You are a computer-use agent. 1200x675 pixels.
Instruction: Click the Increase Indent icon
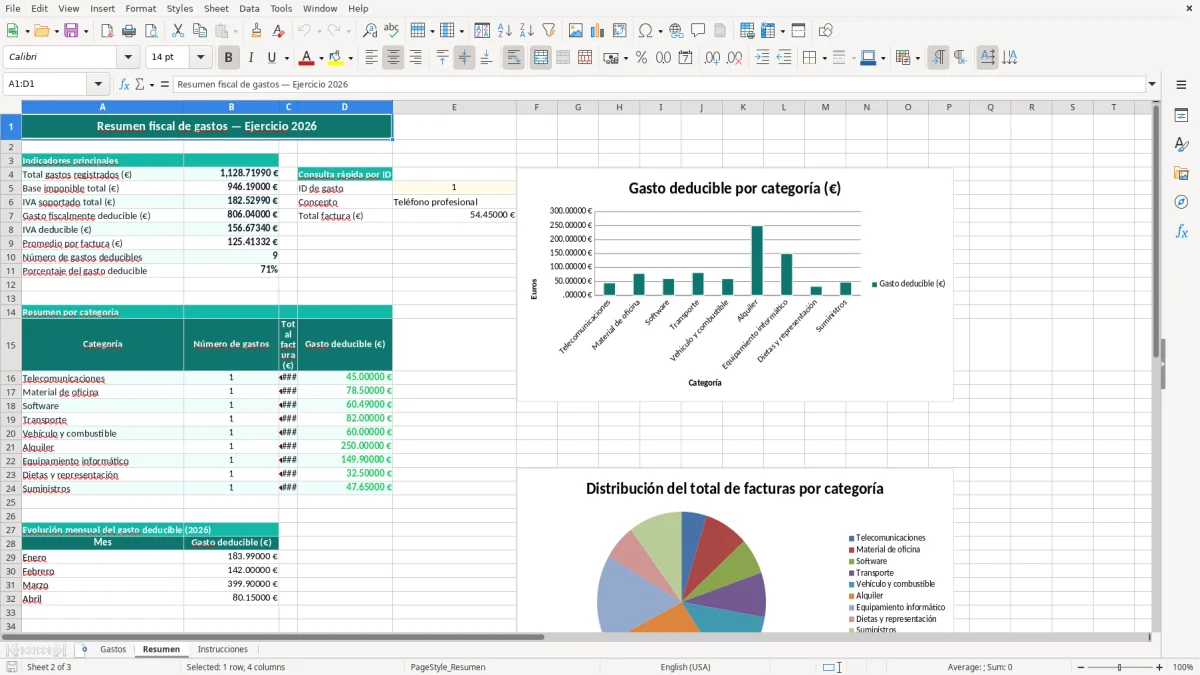[x=762, y=58]
